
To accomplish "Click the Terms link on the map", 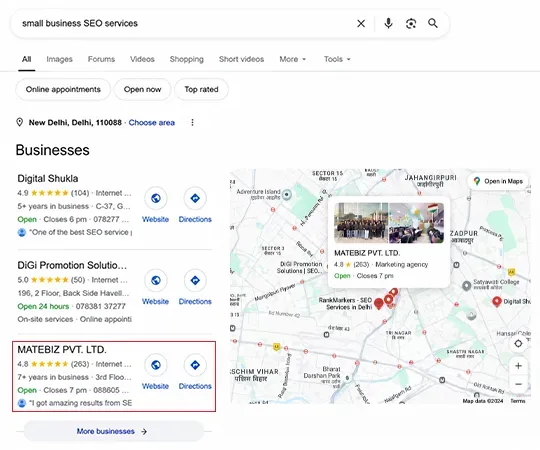I will click(518, 401).
